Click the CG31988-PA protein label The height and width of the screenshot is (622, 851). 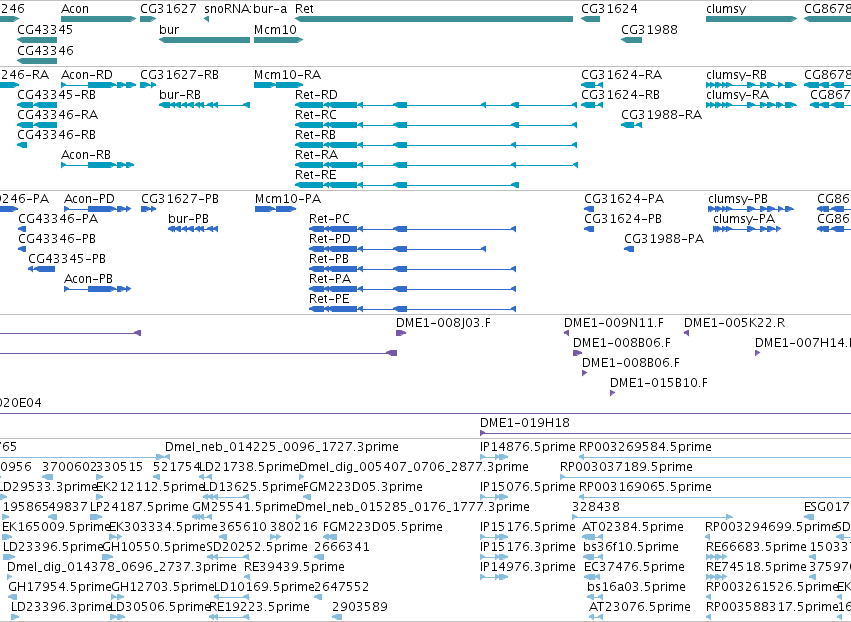pyautogui.click(x=664, y=239)
